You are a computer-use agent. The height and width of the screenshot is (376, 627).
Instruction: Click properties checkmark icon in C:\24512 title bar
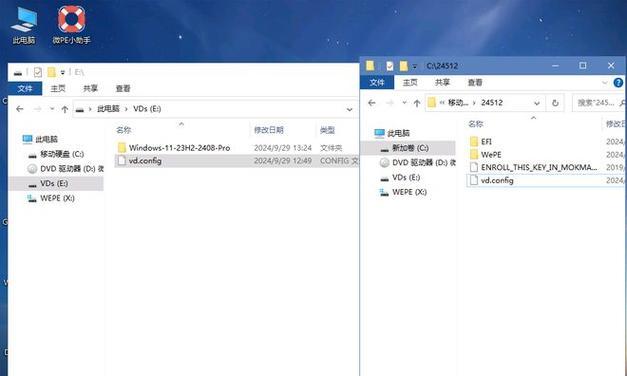tap(390, 66)
